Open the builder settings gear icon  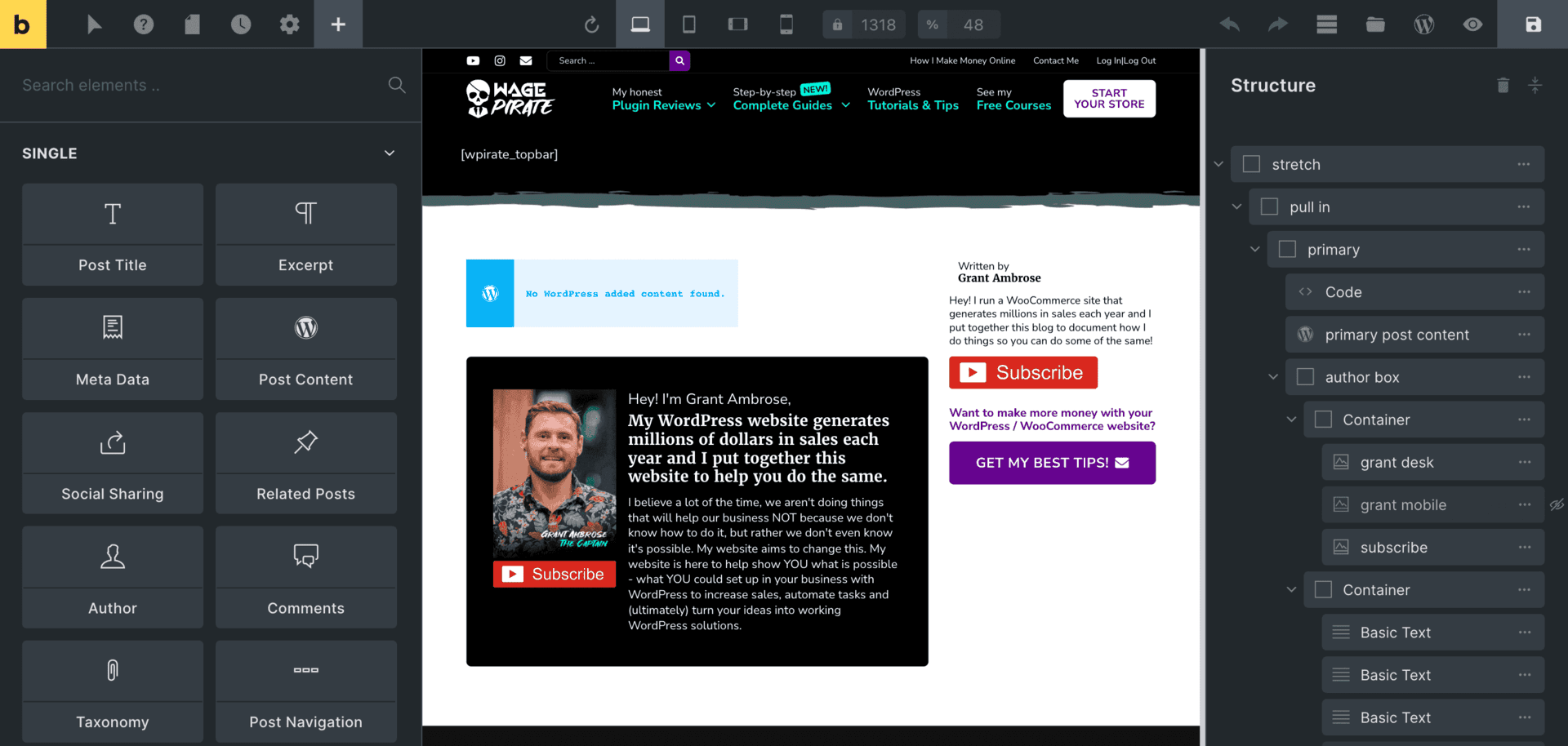click(x=289, y=24)
